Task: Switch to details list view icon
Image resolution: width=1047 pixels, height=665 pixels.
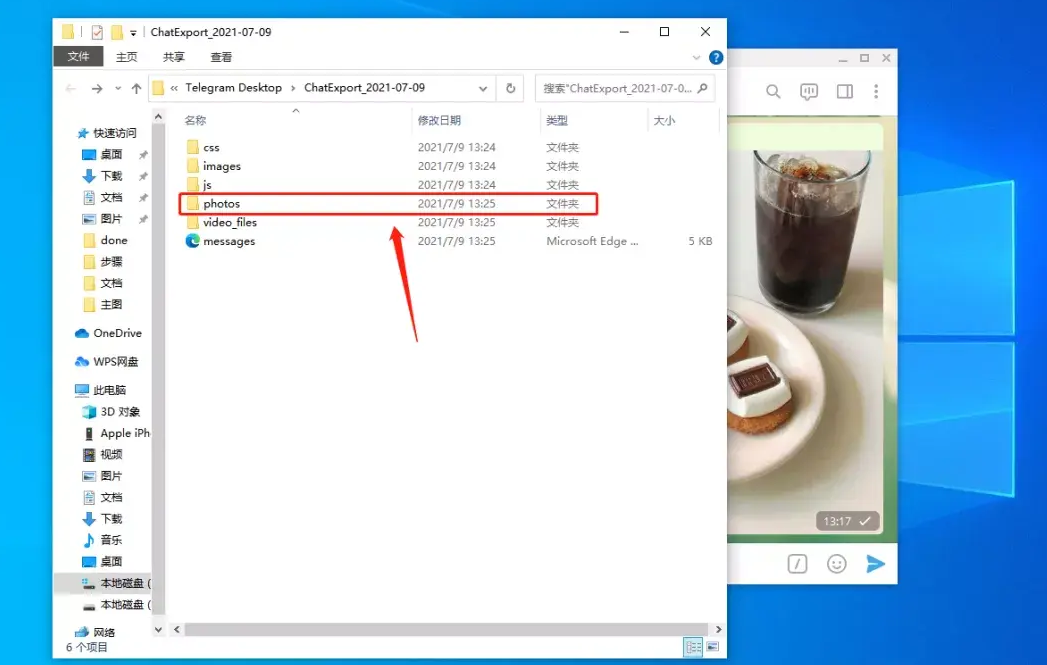Action: pos(693,648)
